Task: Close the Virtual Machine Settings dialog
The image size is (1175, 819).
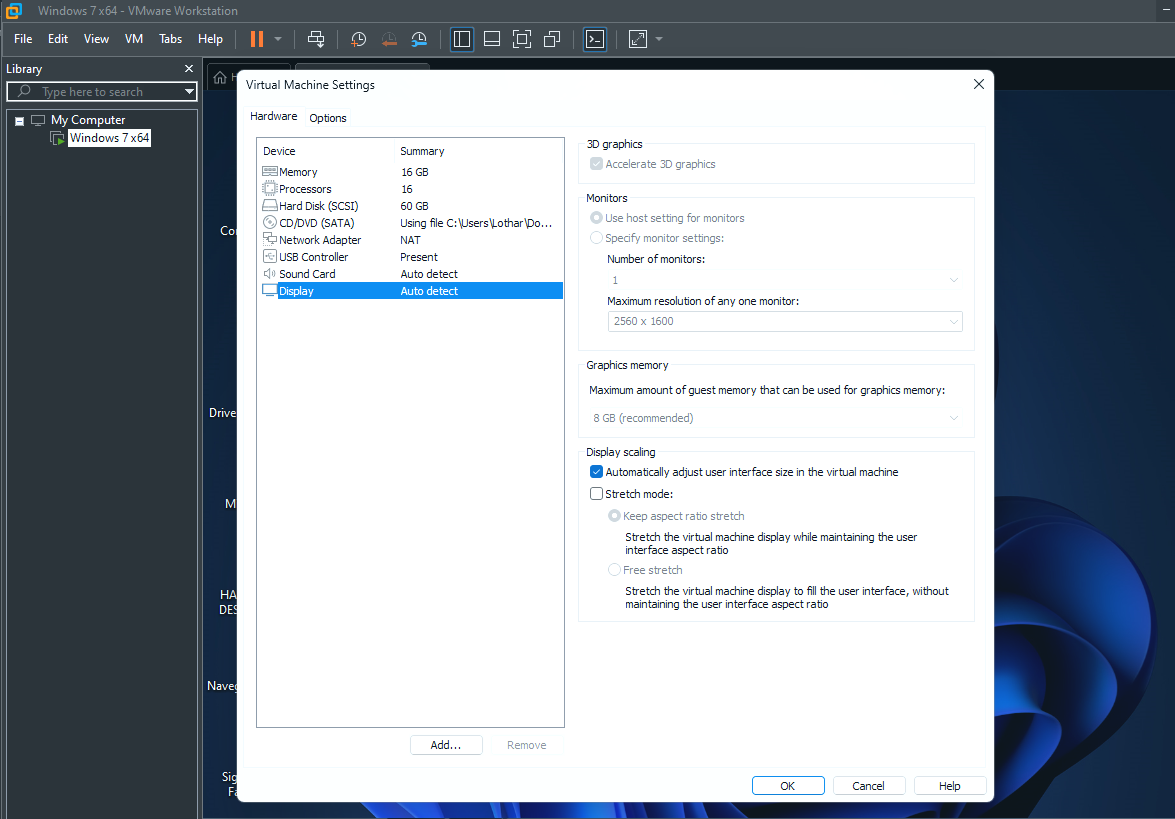Action: (x=979, y=84)
